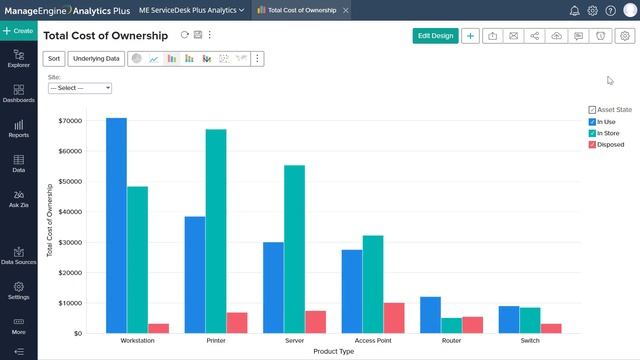Click Printer In Store teal bar
Screen dimensions: 640x360
pyautogui.click(x=216, y=231)
